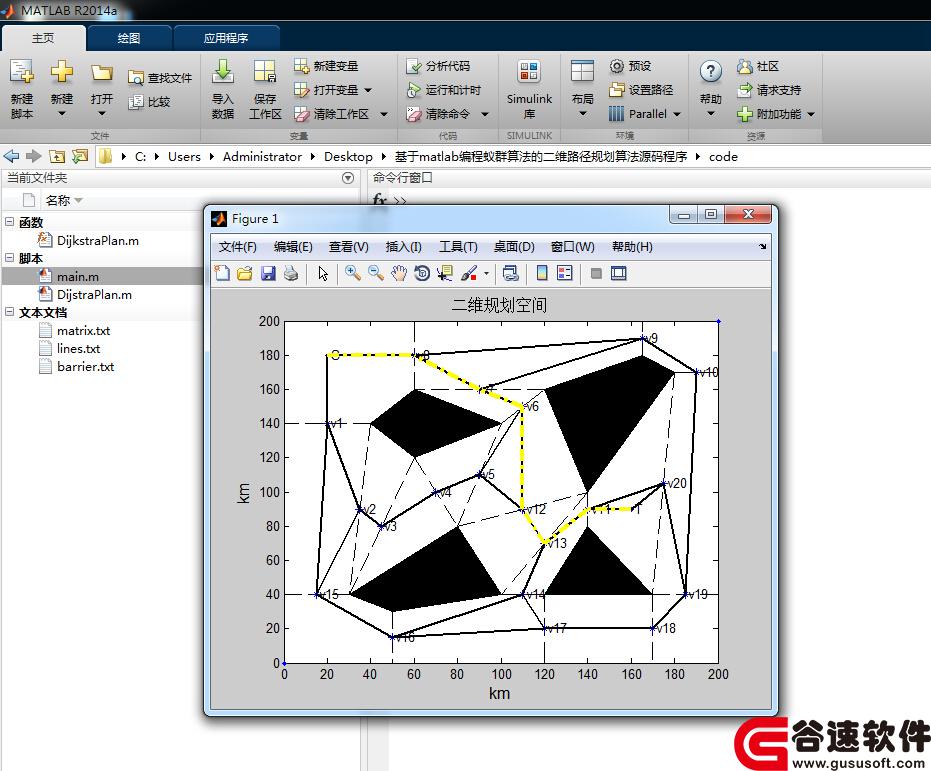This screenshot has width=931, height=771.
Task: Click 比较 (Compare) in the ribbon
Action: click(x=150, y=101)
